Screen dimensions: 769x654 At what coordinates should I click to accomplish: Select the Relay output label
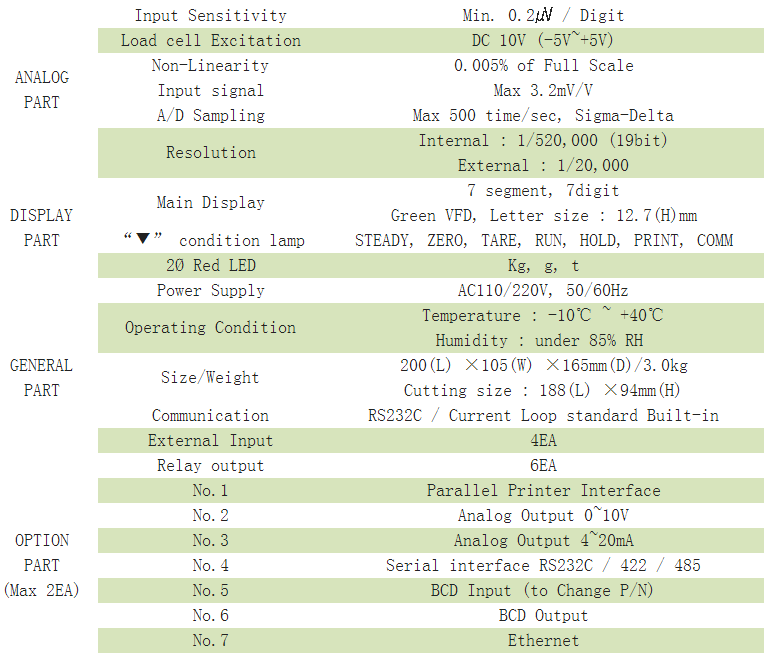[210, 465]
